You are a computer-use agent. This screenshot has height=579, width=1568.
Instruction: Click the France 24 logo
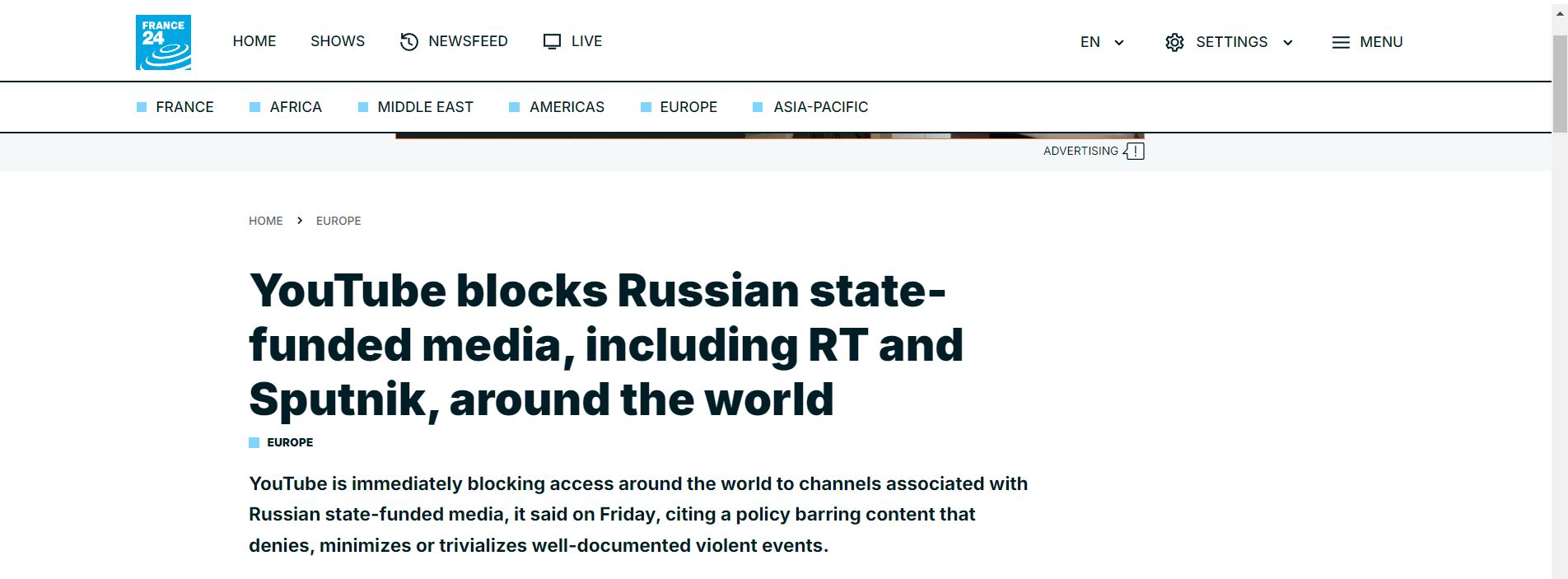pyautogui.click(x=163, y=42)
